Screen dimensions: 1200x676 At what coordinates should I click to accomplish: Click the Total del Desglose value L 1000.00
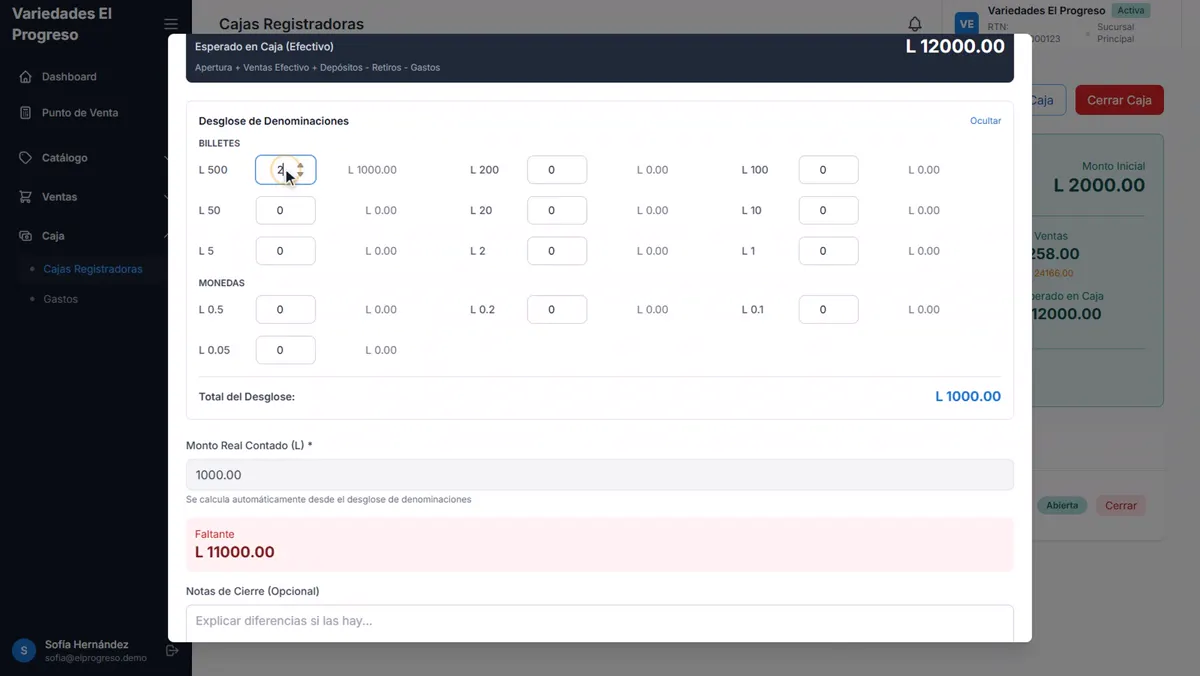968,396
